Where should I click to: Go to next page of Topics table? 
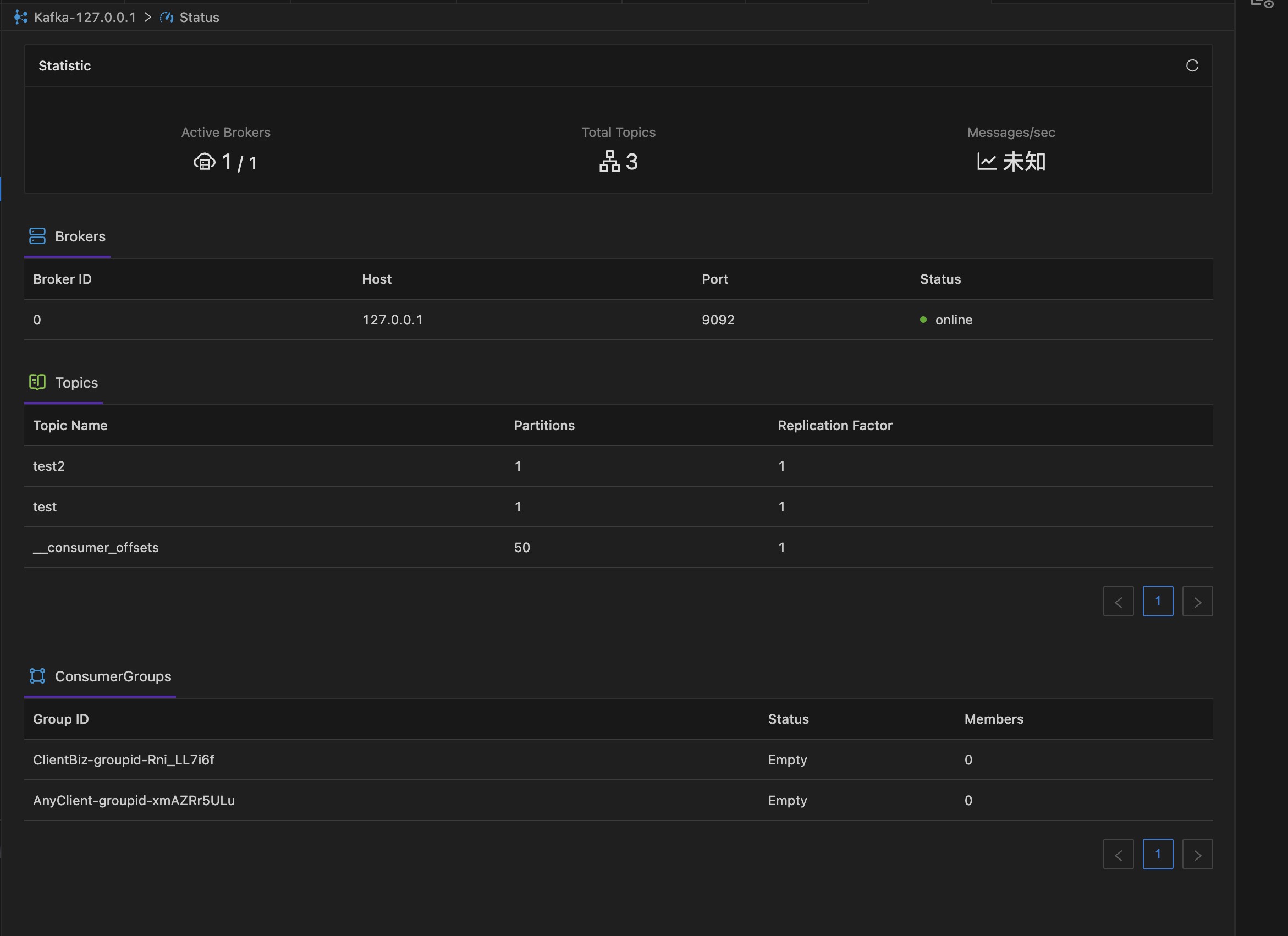pos(1197,602)
